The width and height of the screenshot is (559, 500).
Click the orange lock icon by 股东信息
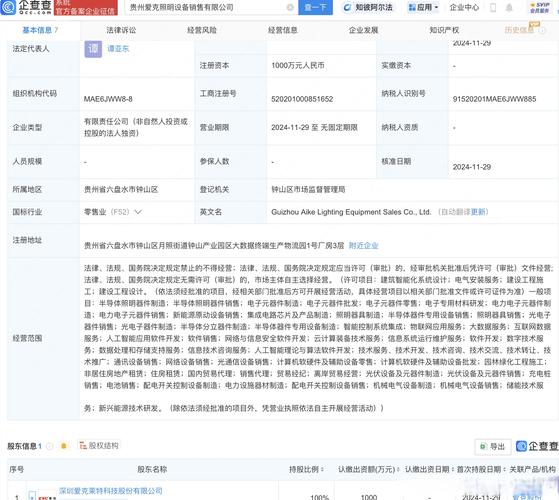click(x=64, y=446)
